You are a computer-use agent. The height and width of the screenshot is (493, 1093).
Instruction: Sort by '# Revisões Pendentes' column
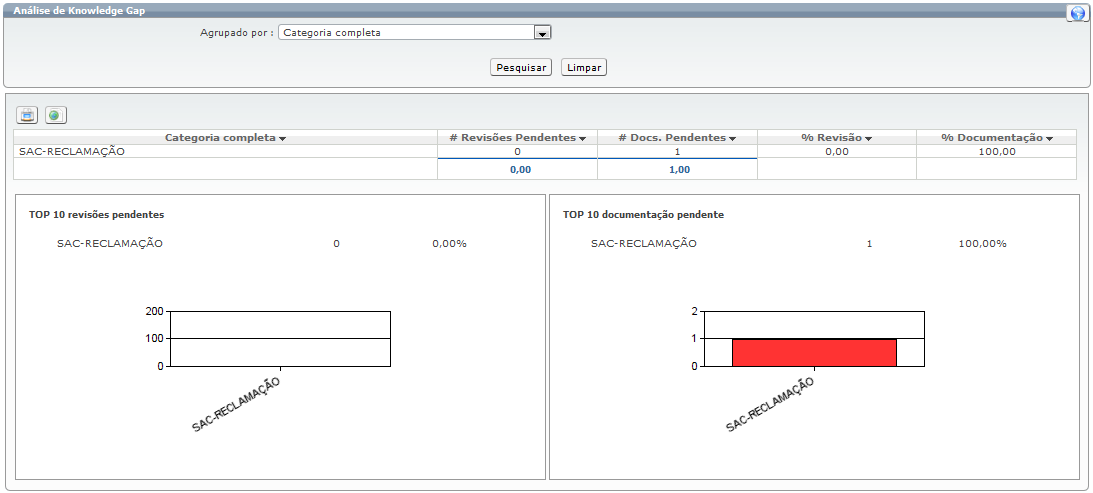[517, 138]
